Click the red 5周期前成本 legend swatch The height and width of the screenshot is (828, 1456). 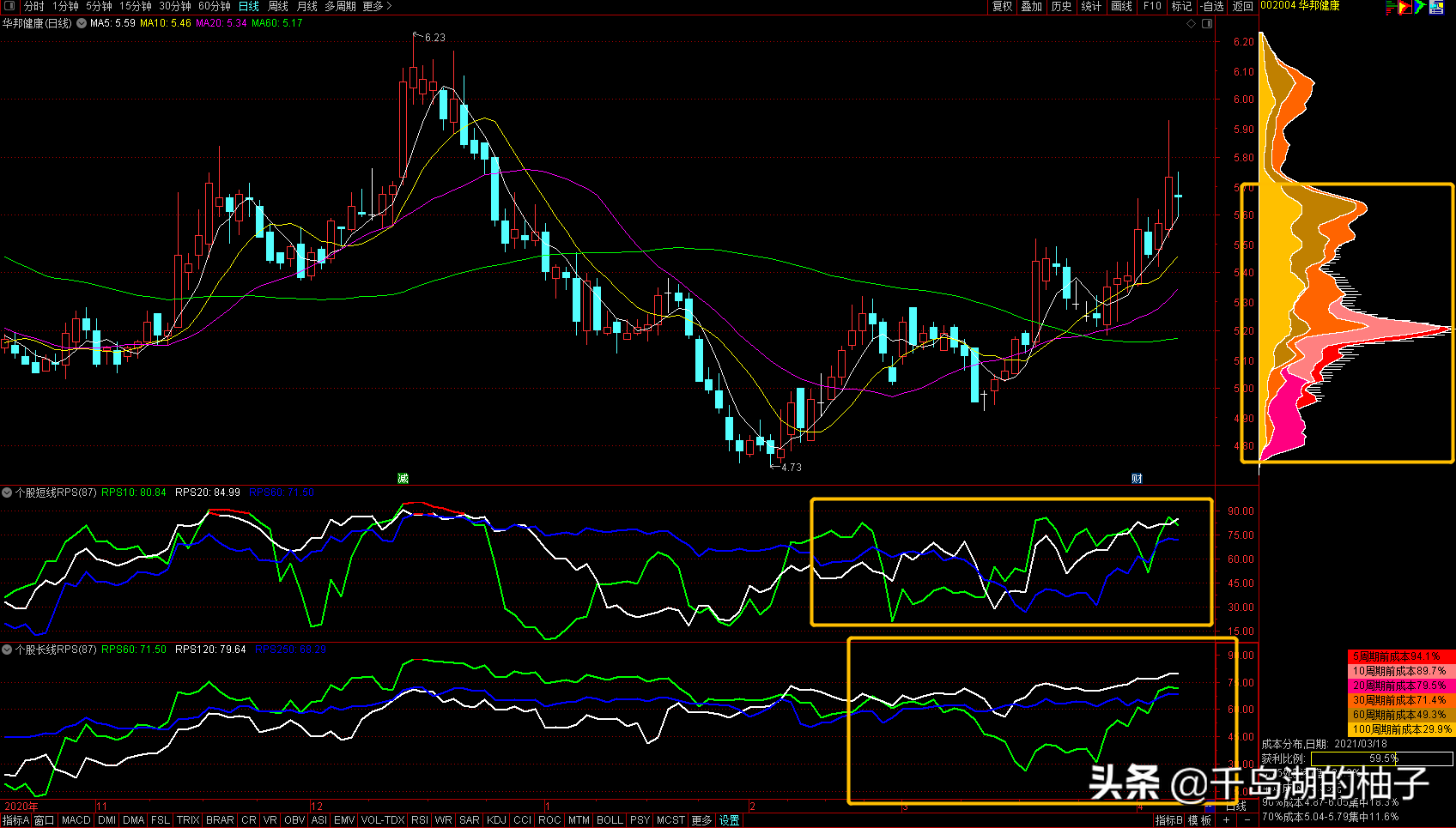pyautogui.click(x=1402, y=656)
